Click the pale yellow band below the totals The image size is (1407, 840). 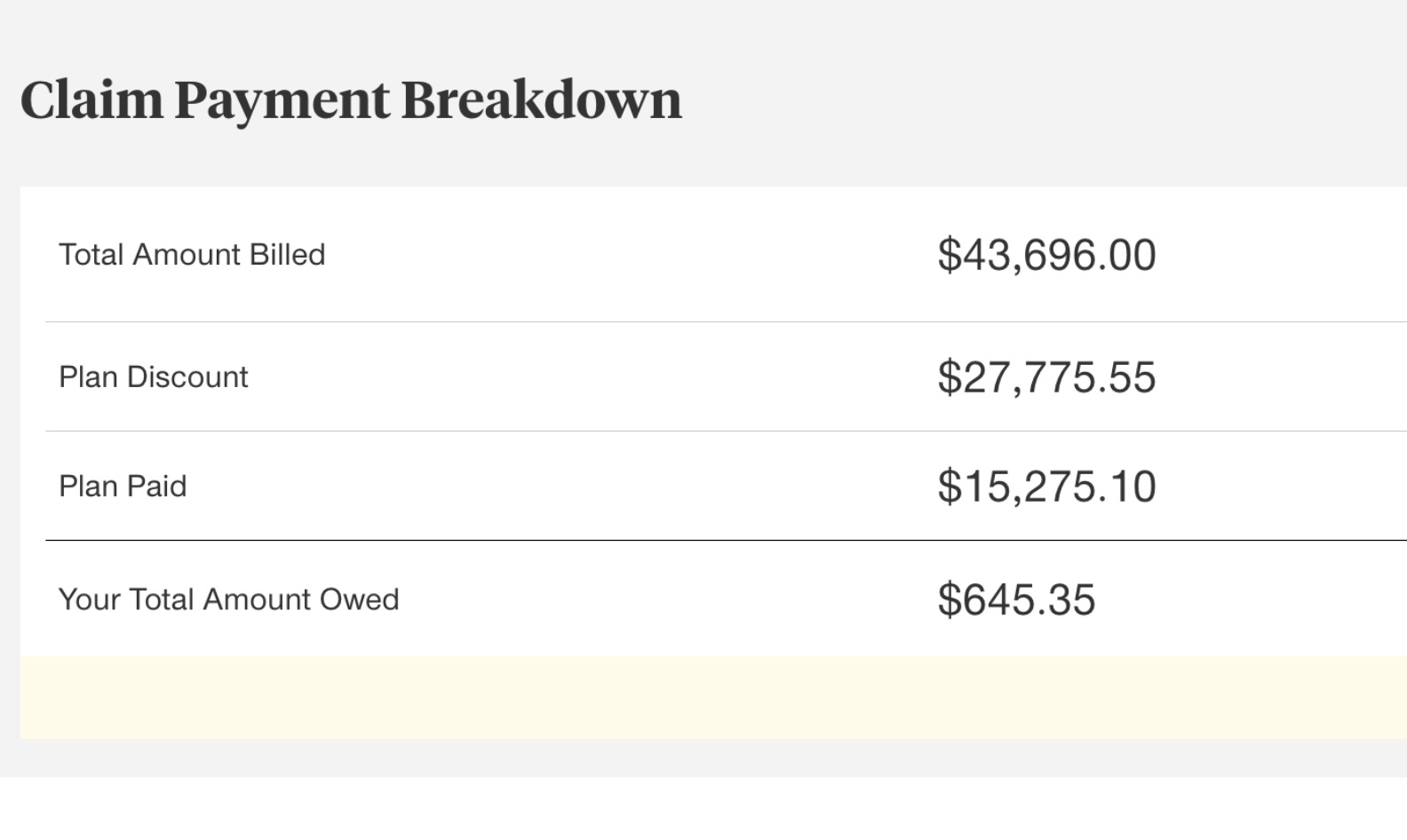point(711,698)
